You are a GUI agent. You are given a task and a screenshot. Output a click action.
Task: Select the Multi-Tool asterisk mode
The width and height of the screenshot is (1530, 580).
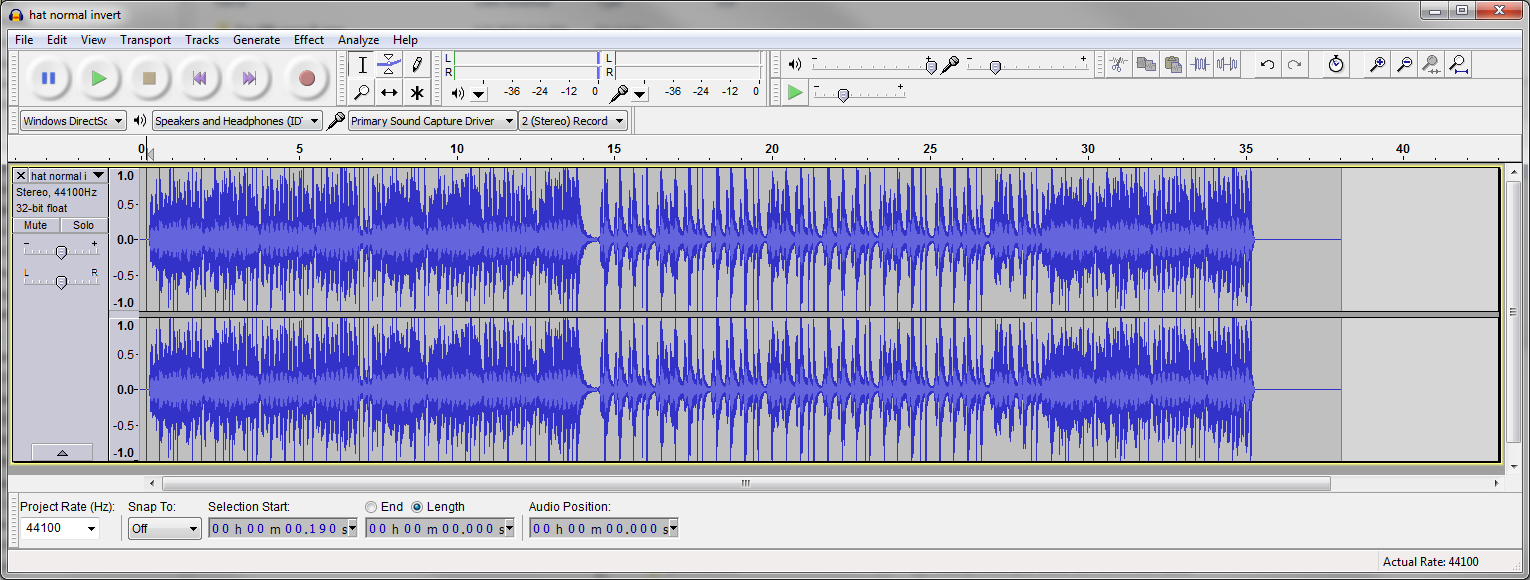click(416, 92)
